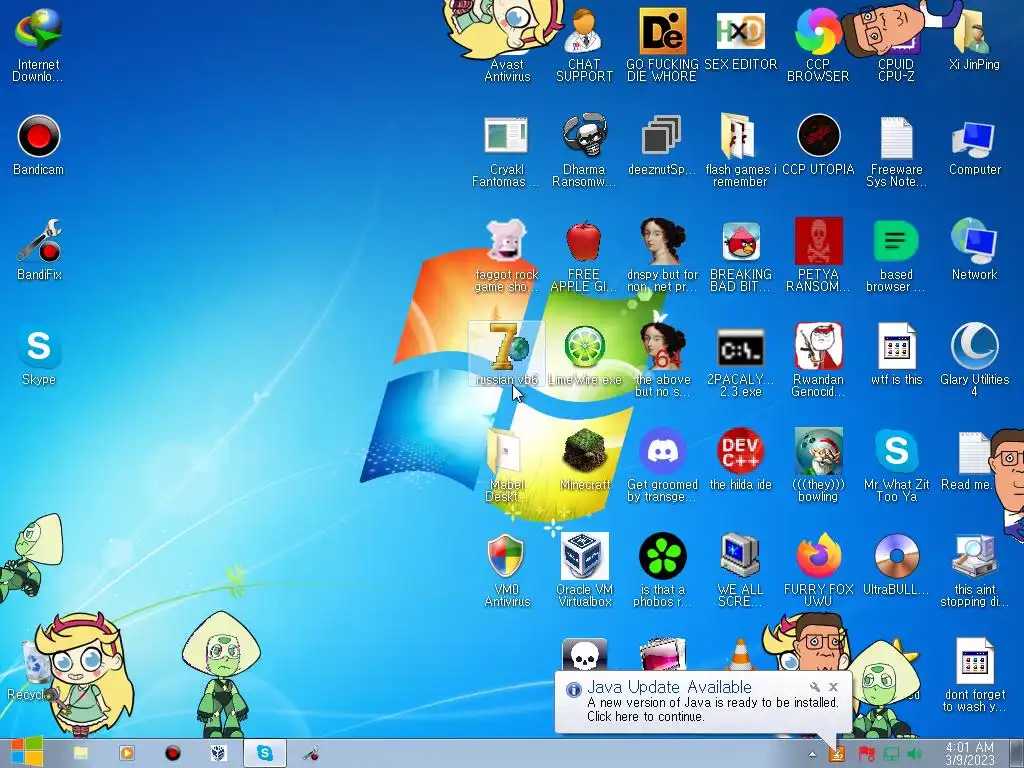Select the BandiFix desktop shortcut
The image size is (1024, 768).
tap(39, 251)
